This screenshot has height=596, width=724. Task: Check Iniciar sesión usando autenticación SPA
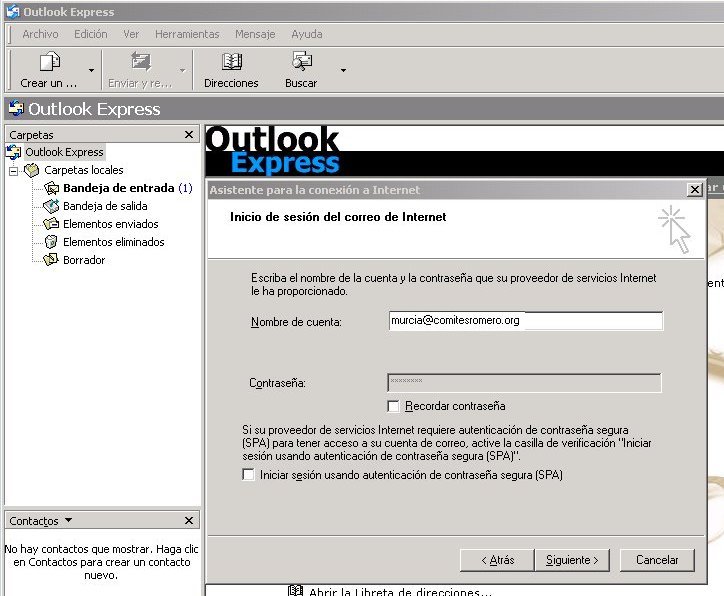tap(249, 475)
